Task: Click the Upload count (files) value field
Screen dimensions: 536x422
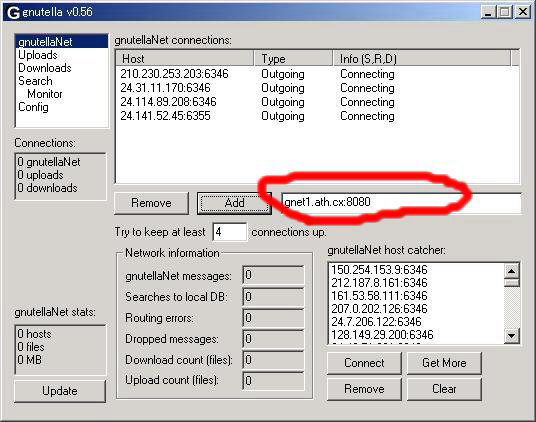Action: (273, 381)
